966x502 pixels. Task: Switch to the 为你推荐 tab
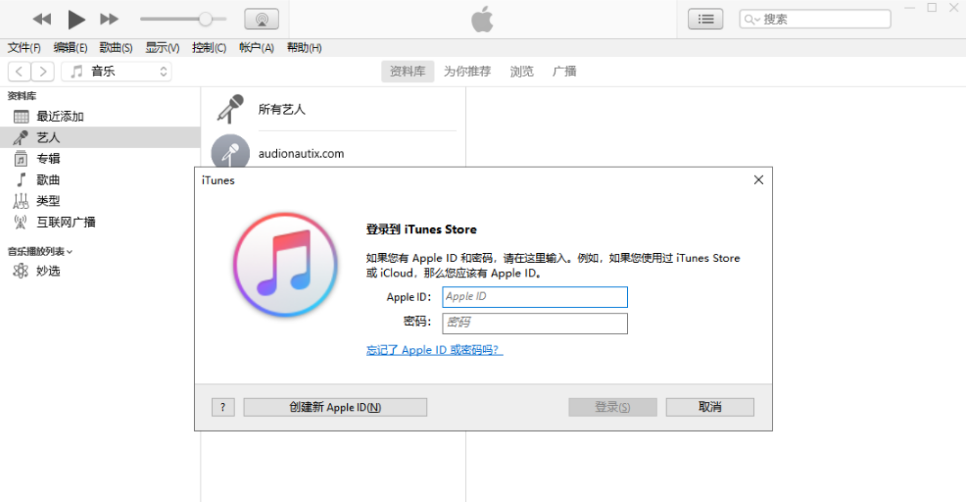(467, 71)
